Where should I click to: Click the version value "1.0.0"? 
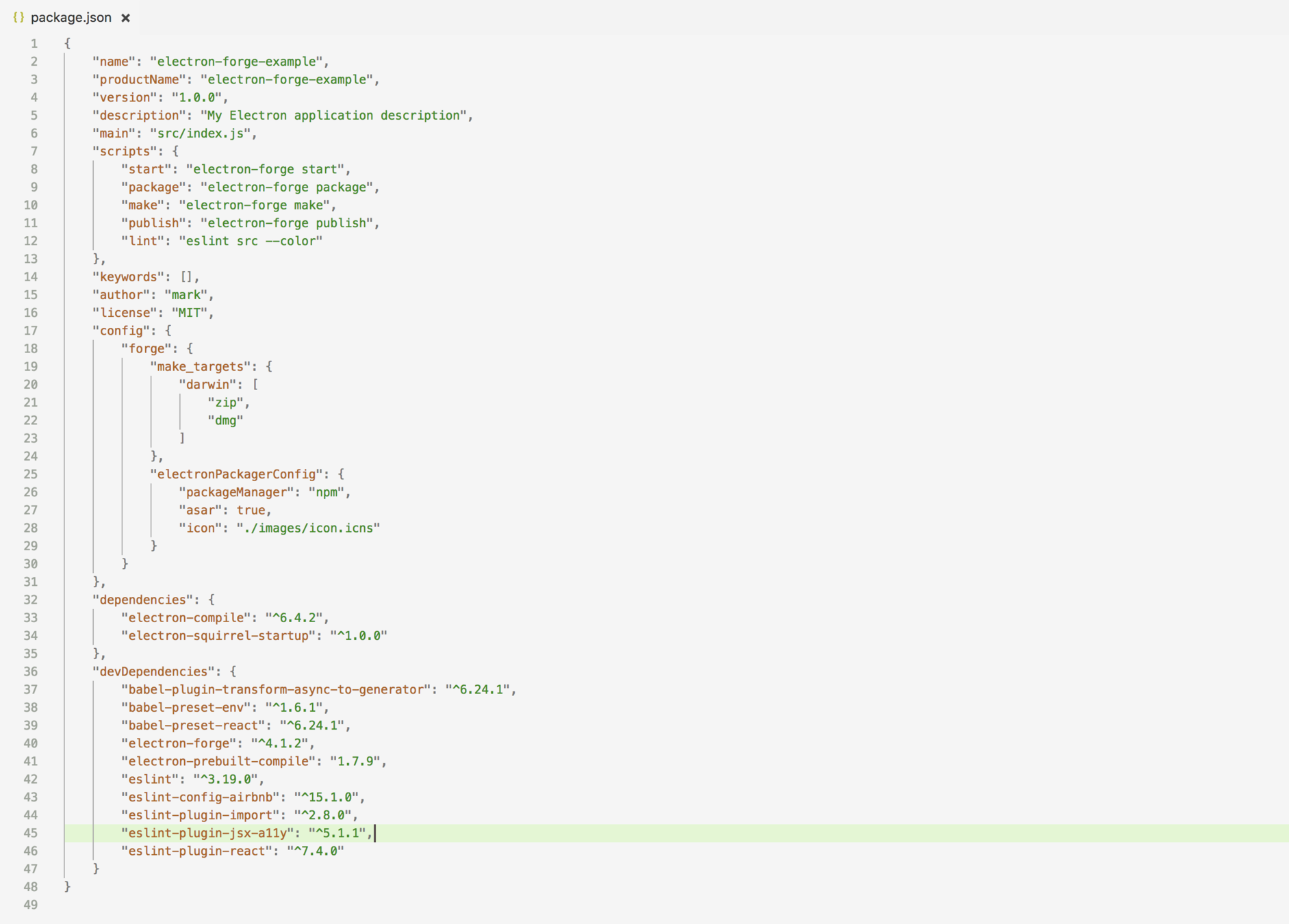point(196,97)
